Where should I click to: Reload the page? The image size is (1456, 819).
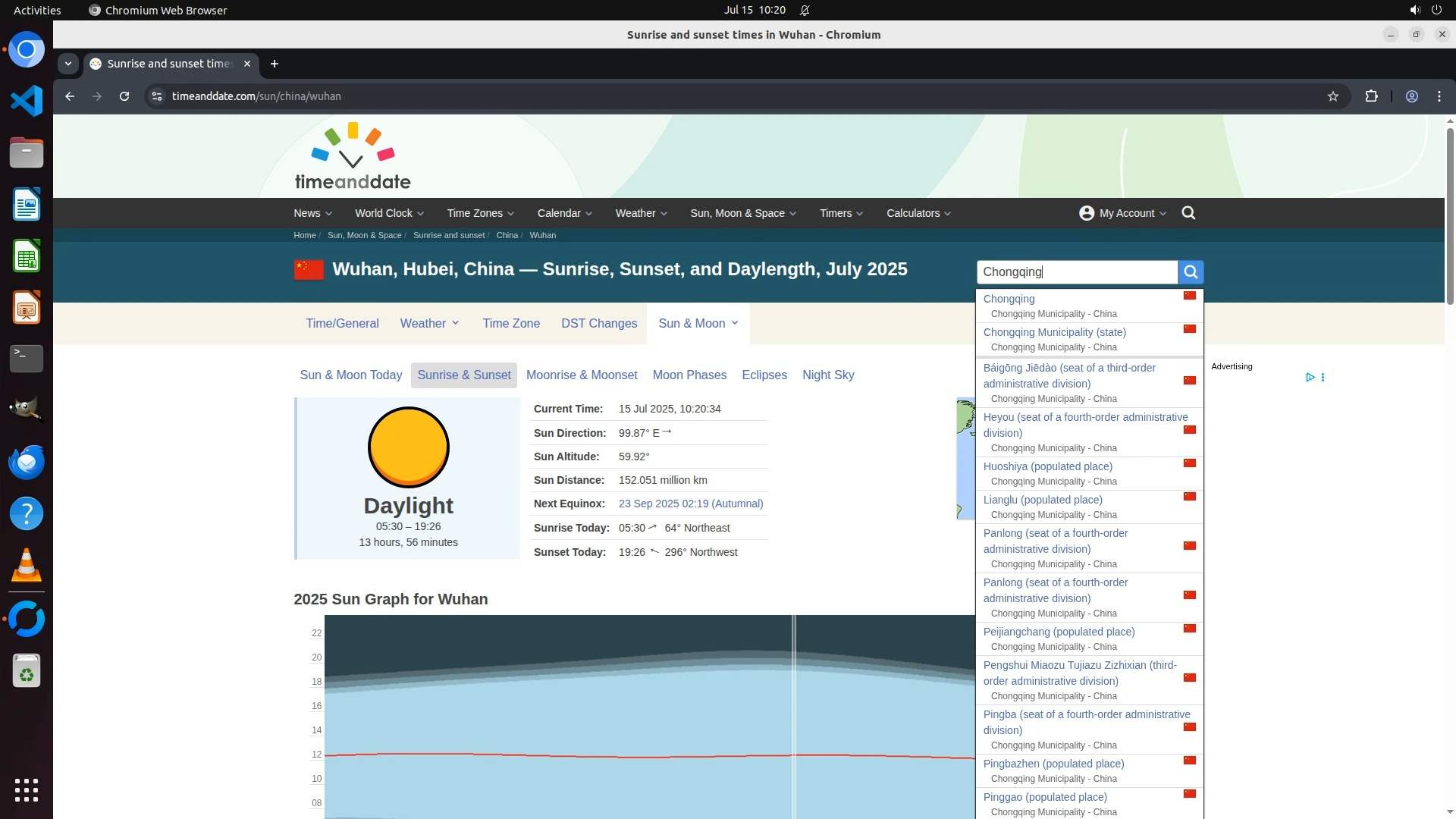pos(124,96)
